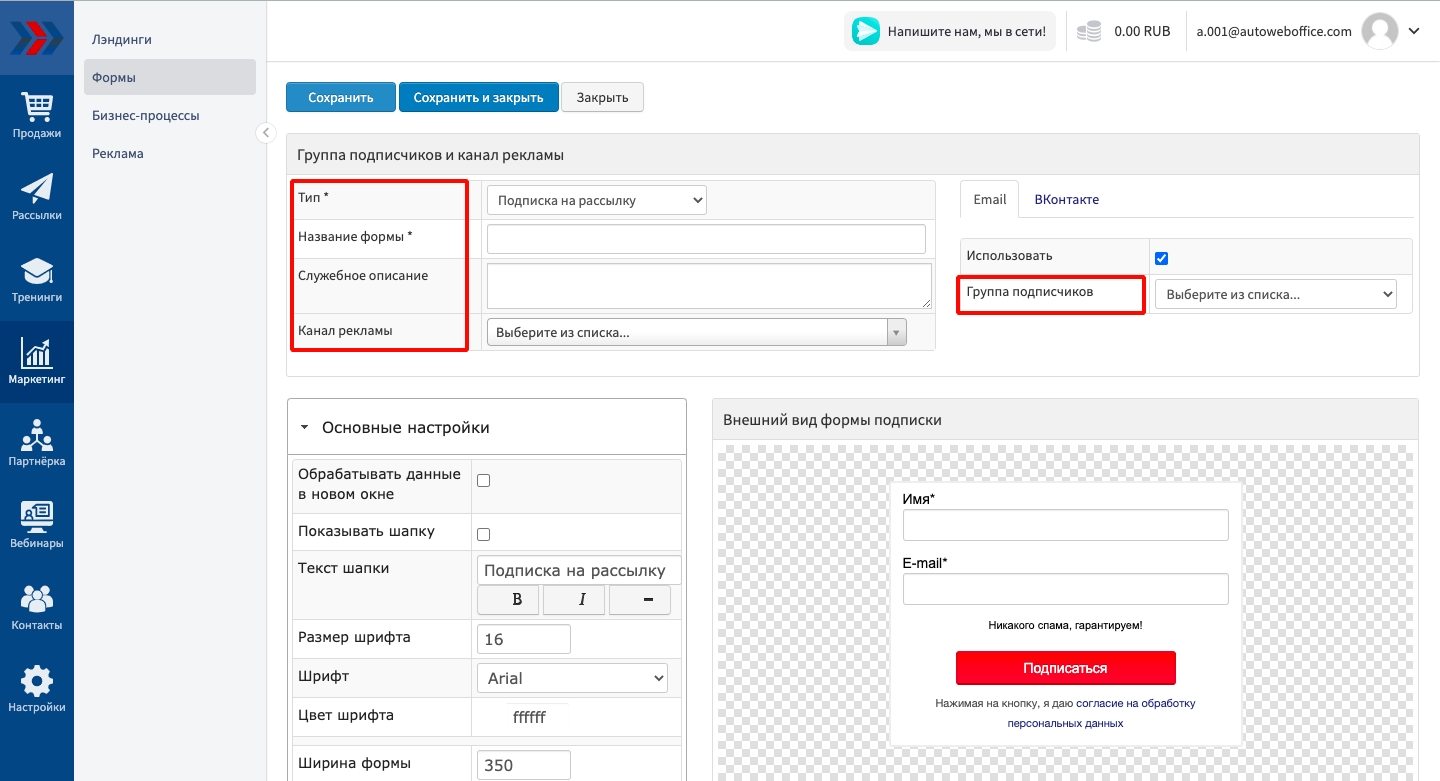Go to Тренинги graduation cap icon

coord(37,279)
